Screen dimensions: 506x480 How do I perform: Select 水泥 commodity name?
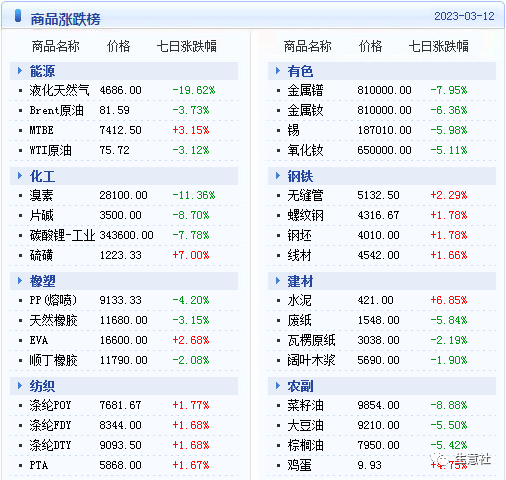click(x=299, y=300)
